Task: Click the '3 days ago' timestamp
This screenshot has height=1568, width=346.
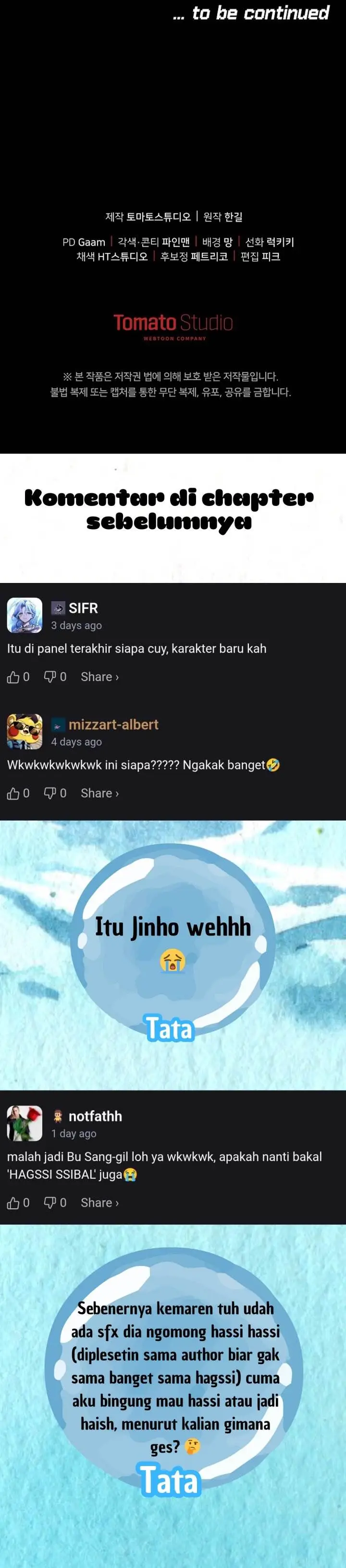Action: [x=76, y=625]
